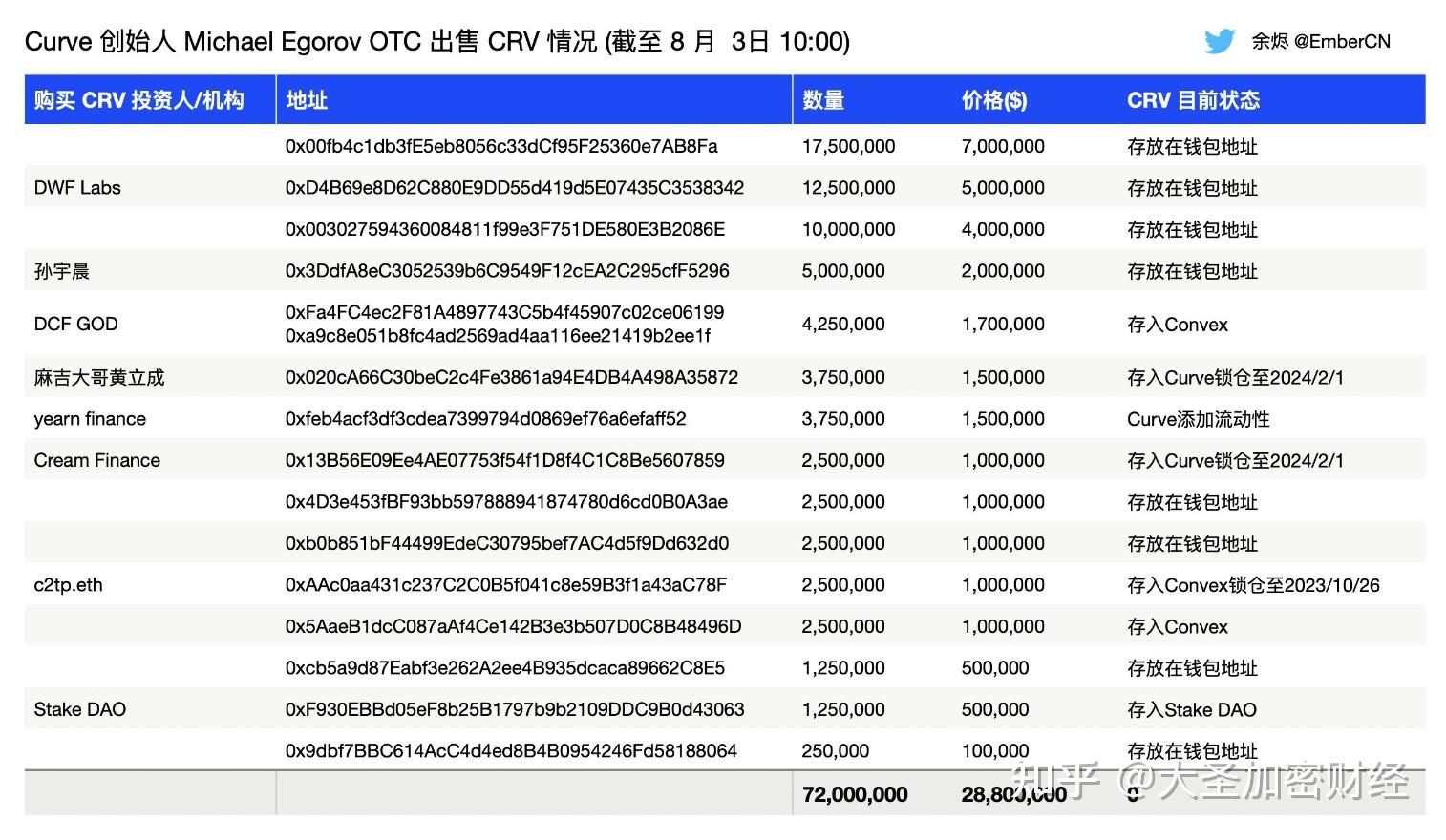Click quantity 250,000 in last row
1446x840 pixels.
click(836, 751)
